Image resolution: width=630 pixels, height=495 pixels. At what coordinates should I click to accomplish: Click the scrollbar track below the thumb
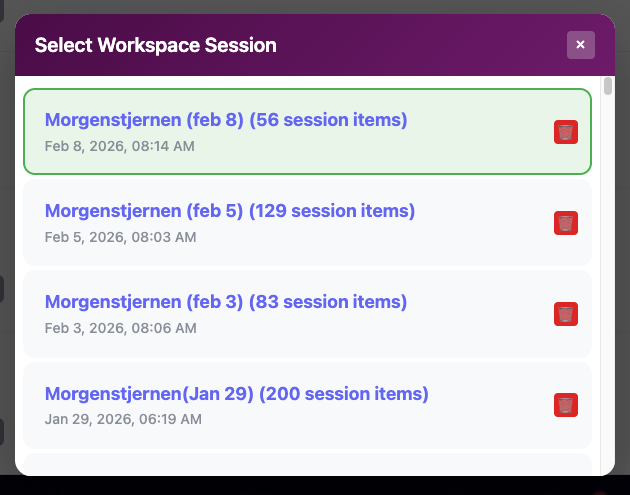[x=608, y=300]
